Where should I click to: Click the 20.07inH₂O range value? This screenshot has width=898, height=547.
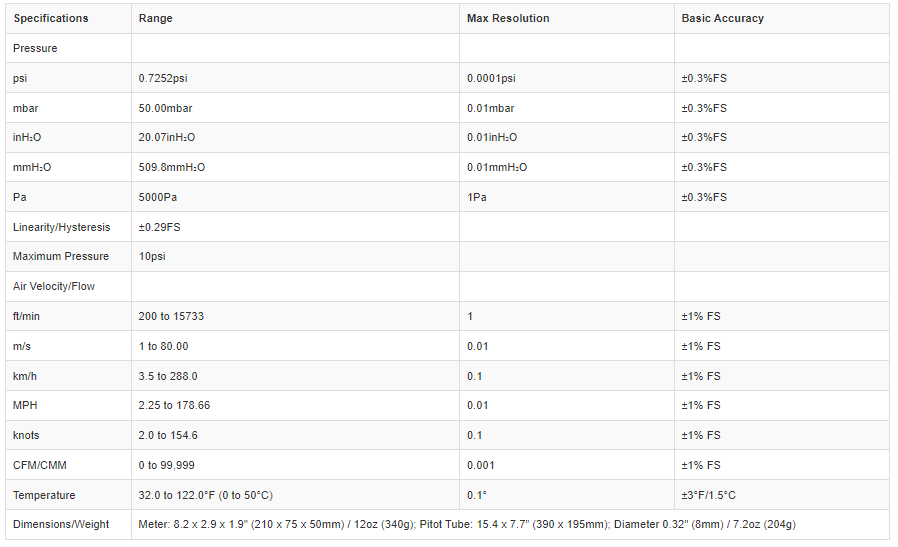(167, 137)
